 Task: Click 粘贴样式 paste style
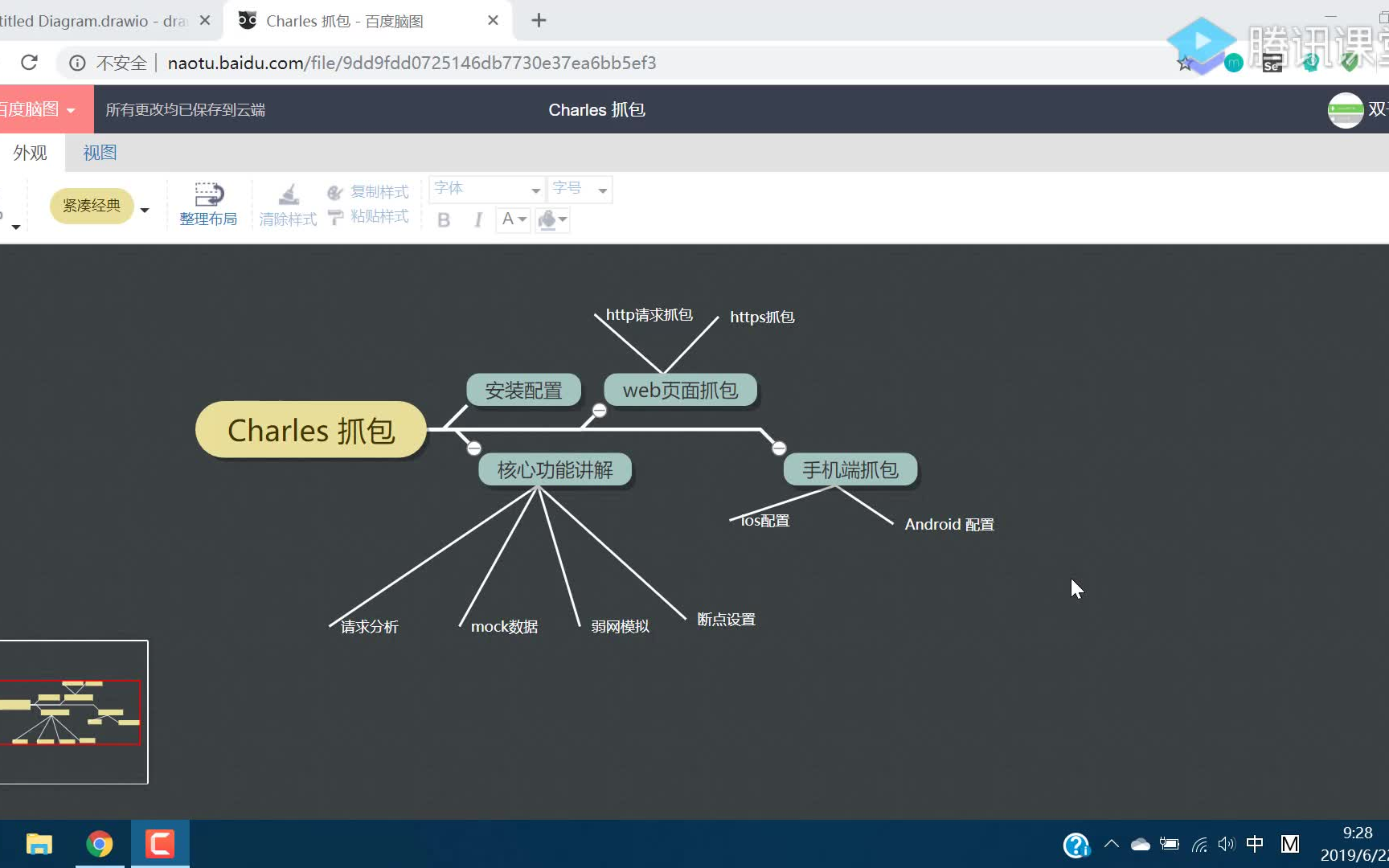(x=368, y=216)
